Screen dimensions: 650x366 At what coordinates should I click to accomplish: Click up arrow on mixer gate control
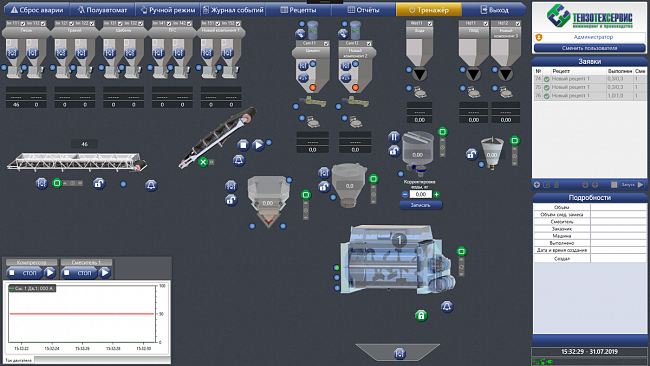tap(461, 260)
